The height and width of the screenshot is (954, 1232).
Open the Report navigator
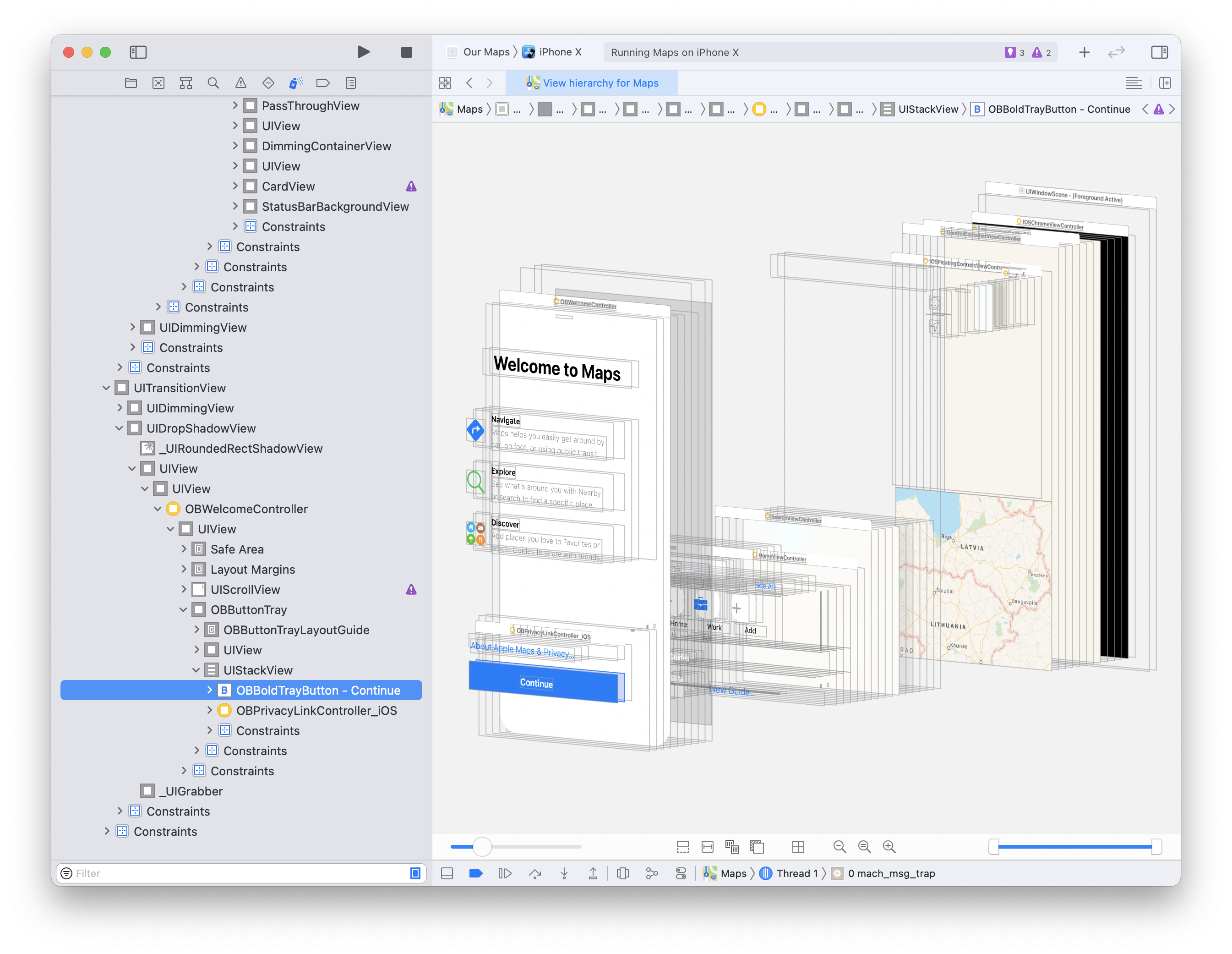(x=351, y=83)
